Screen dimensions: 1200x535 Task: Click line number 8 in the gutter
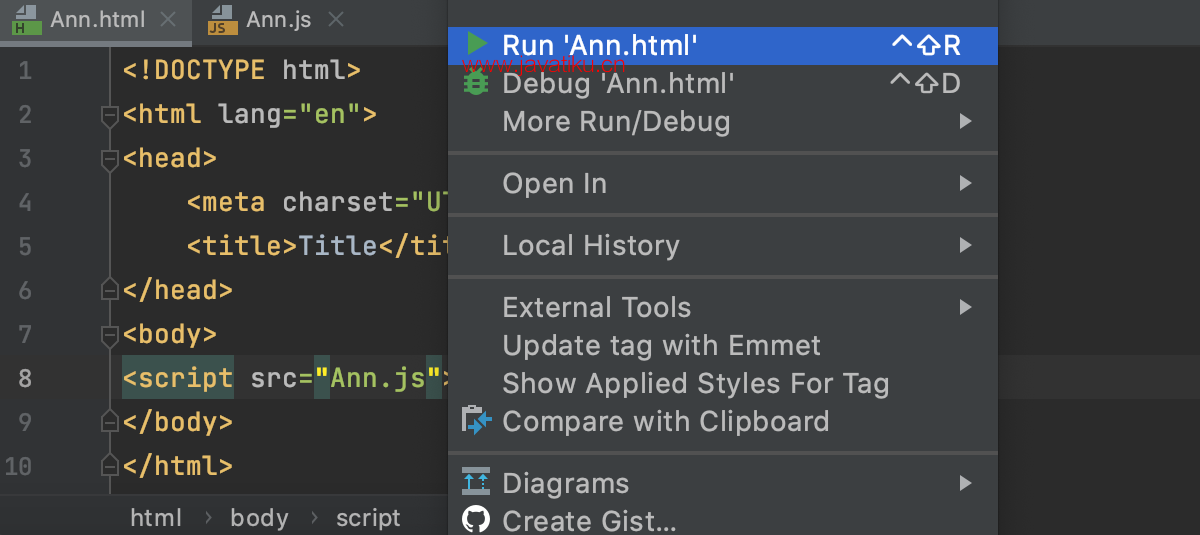pyautogui.click(x=25, y=379)
